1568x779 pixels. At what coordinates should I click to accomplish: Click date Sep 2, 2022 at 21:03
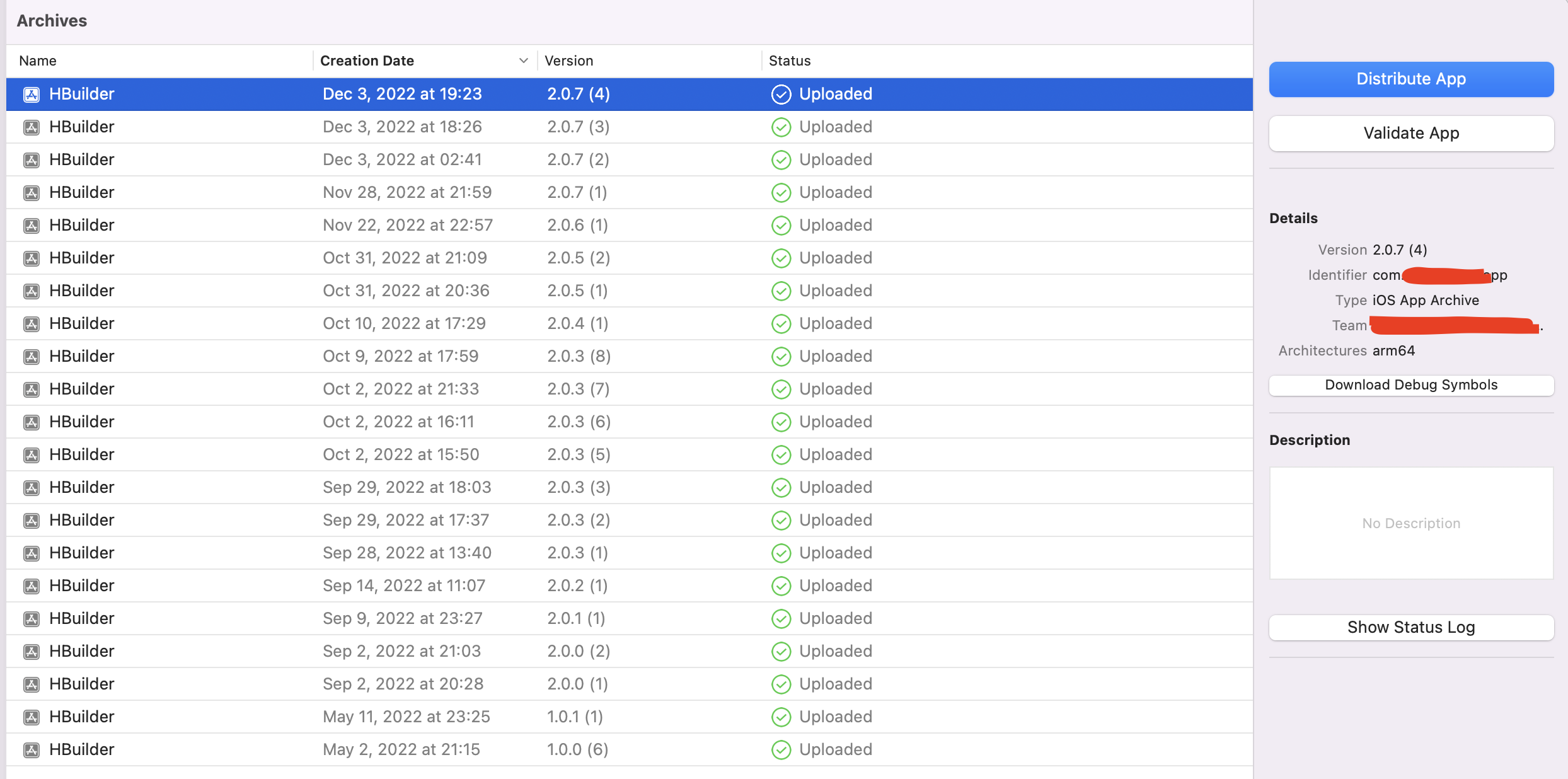(x=402, y=651)
